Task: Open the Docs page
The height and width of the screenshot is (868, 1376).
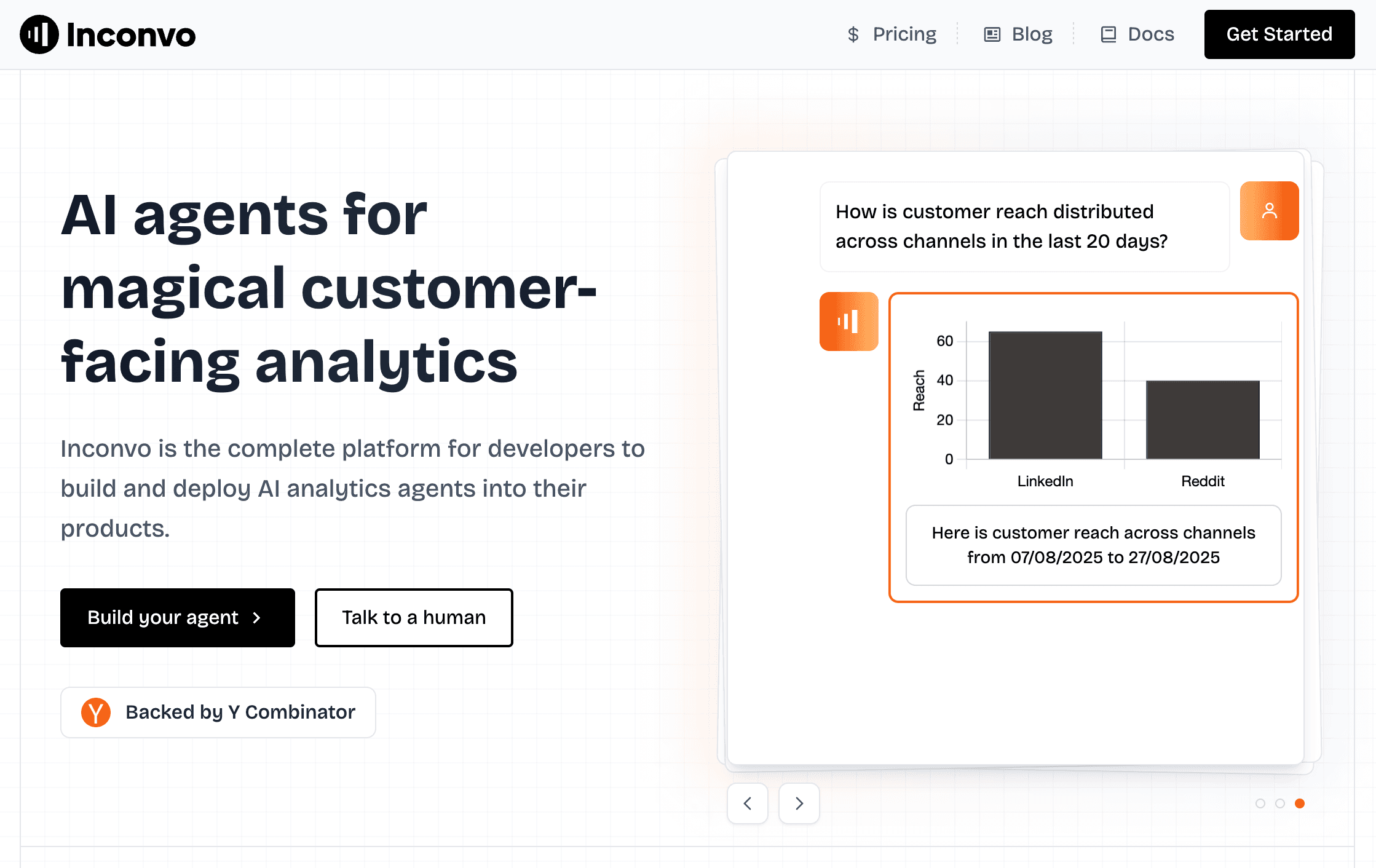Action: click(1150, 34)
